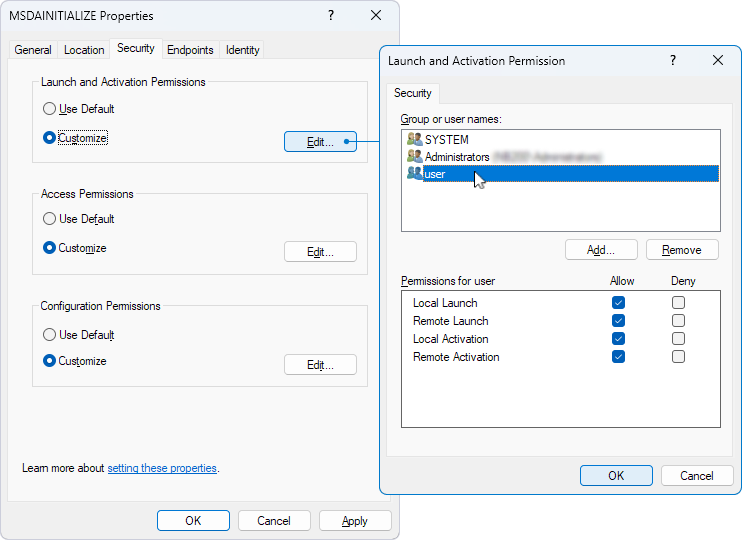742x540 pixels.
Task: Click Apply in MSDAINITIALIZE Properties window
Action: [x=355, y=521]
